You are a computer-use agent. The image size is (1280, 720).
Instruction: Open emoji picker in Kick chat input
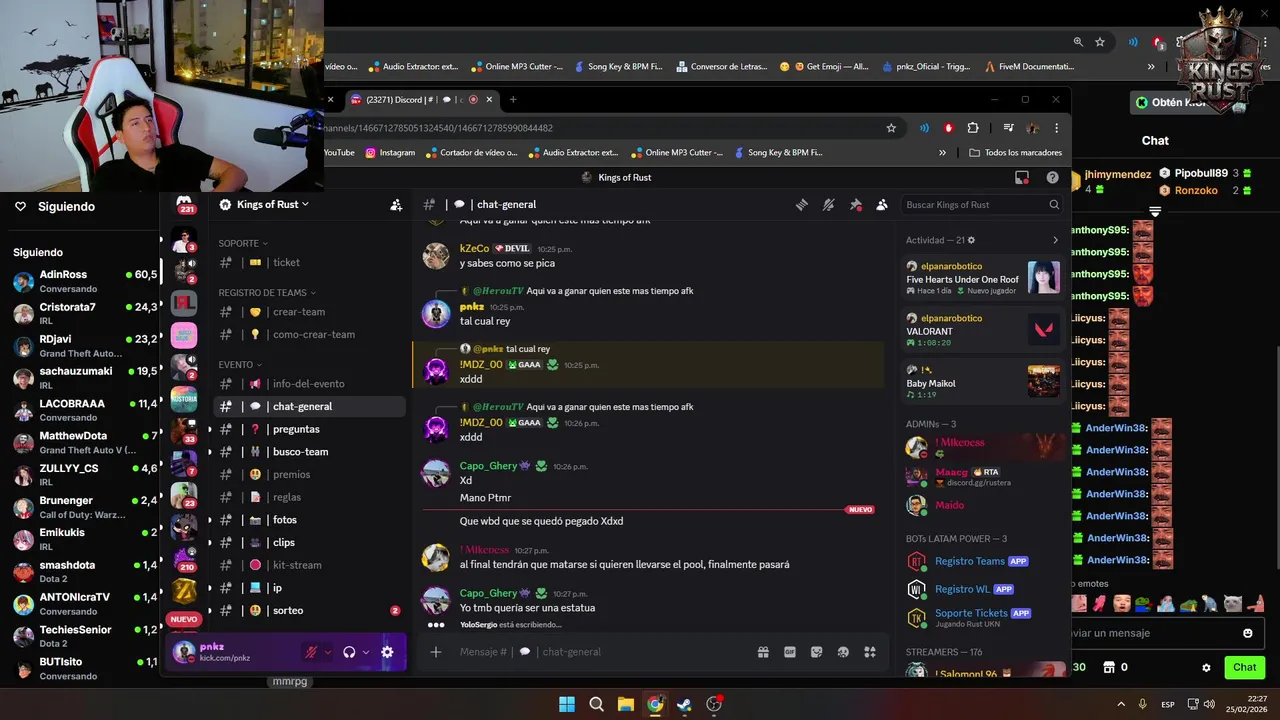1247,633
